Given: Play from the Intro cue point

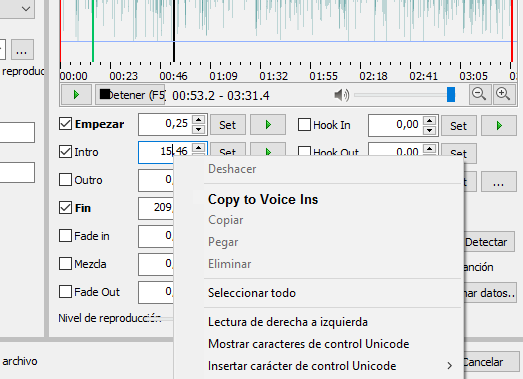Looking at the screenshot, I should (268, 149).
